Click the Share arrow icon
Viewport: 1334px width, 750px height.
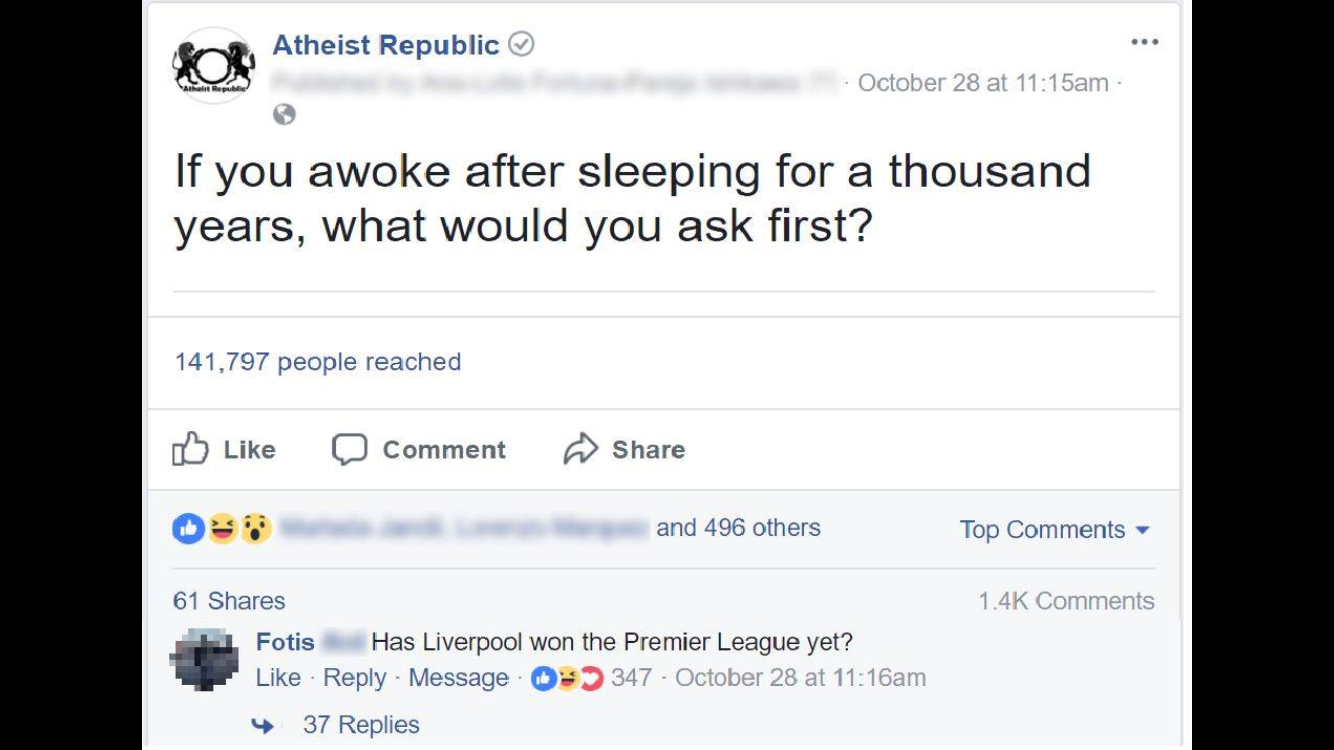[x=580, y=450]
